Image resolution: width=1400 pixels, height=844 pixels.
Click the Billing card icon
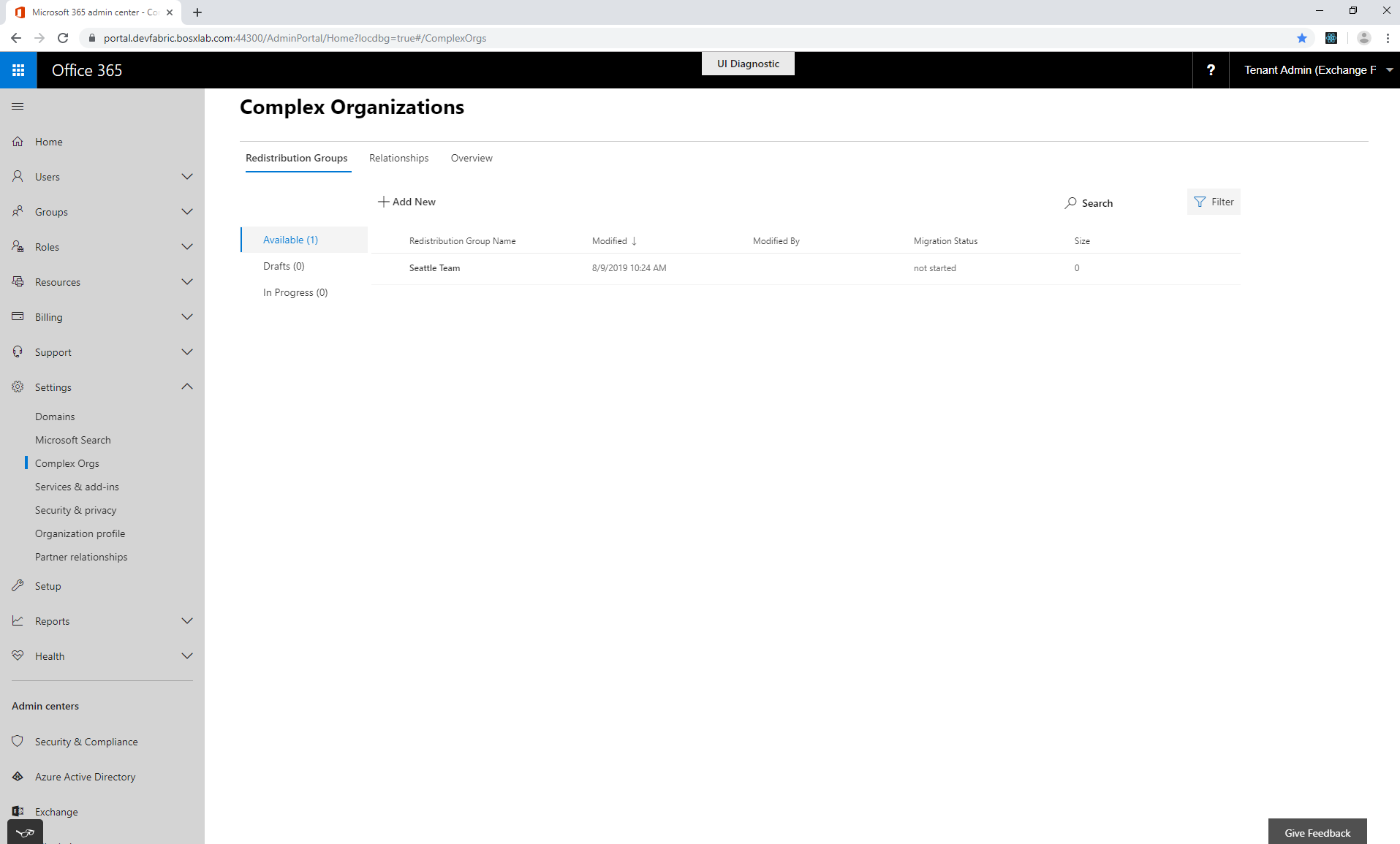point(18,317)
